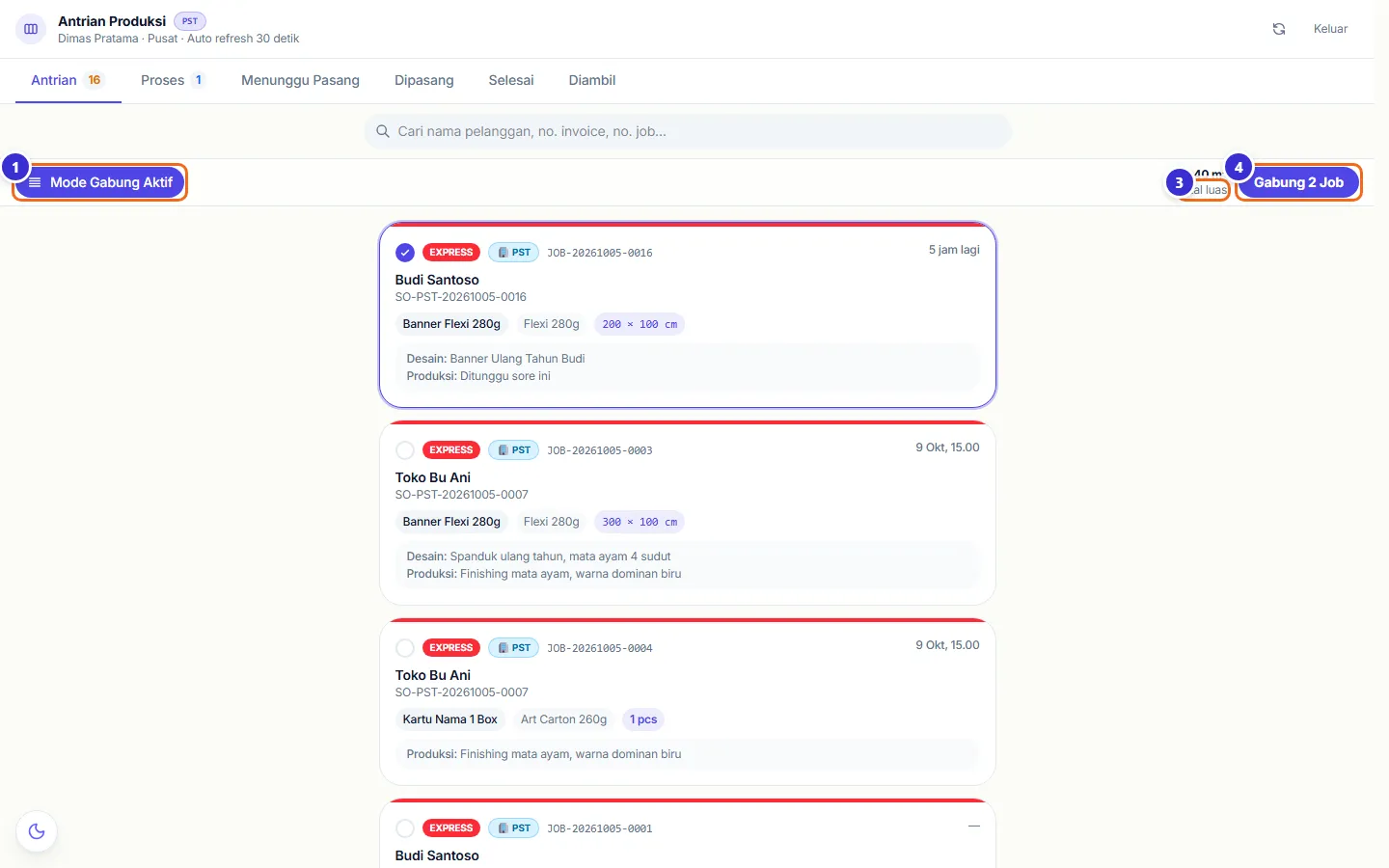Click the PST badge on JOB-20261005-0003
Image resolution: width=1389 pixels, height=868 pixels.
[x=513, y=450]
